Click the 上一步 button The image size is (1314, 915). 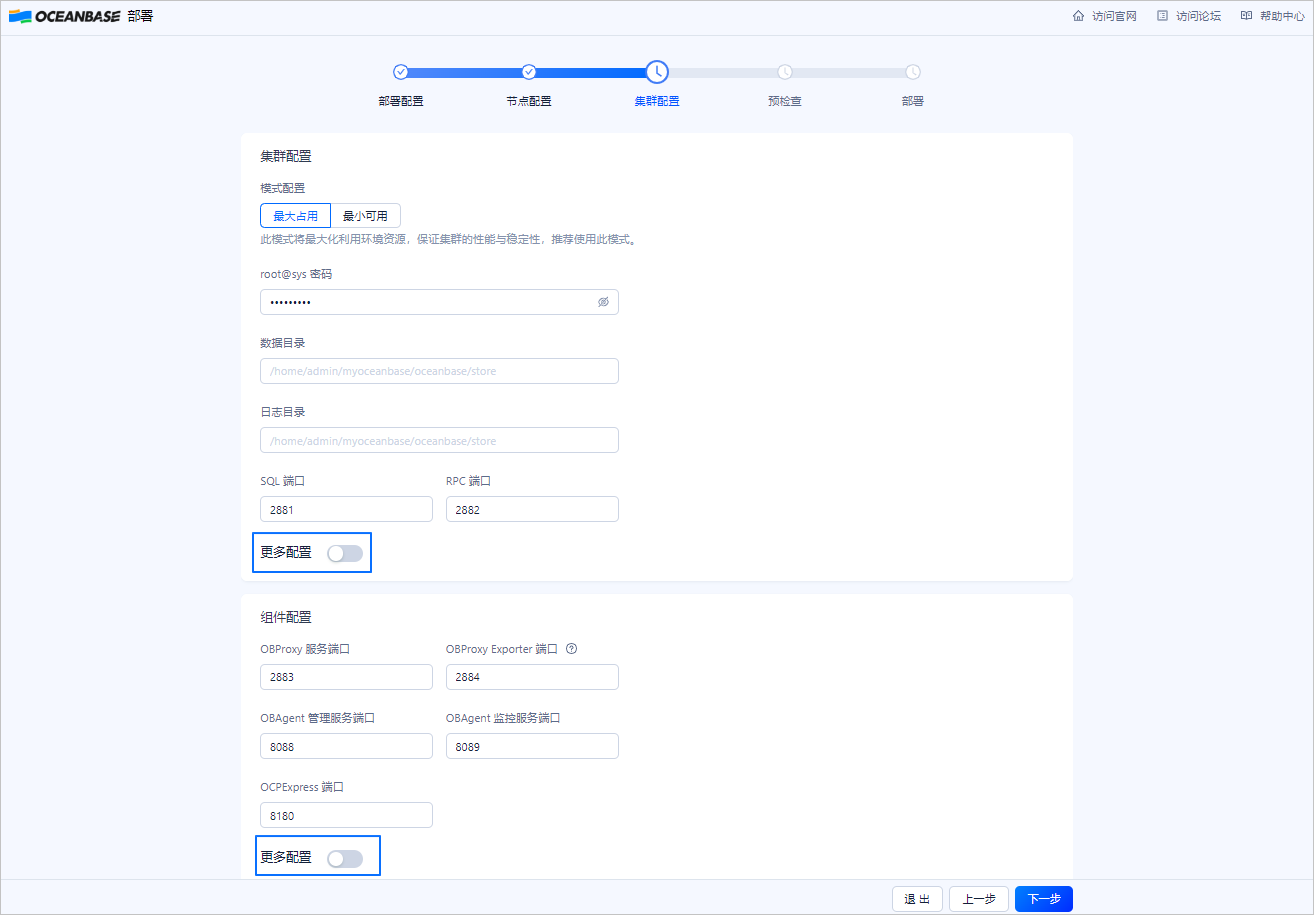980,898
